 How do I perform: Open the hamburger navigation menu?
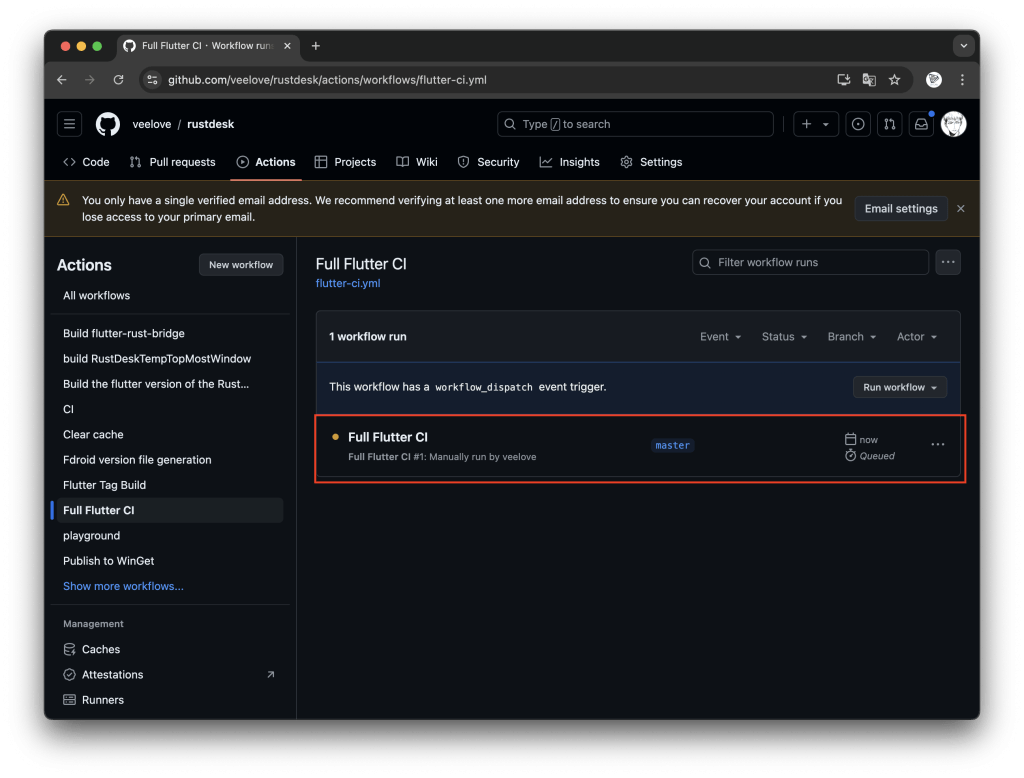point(69,124)
